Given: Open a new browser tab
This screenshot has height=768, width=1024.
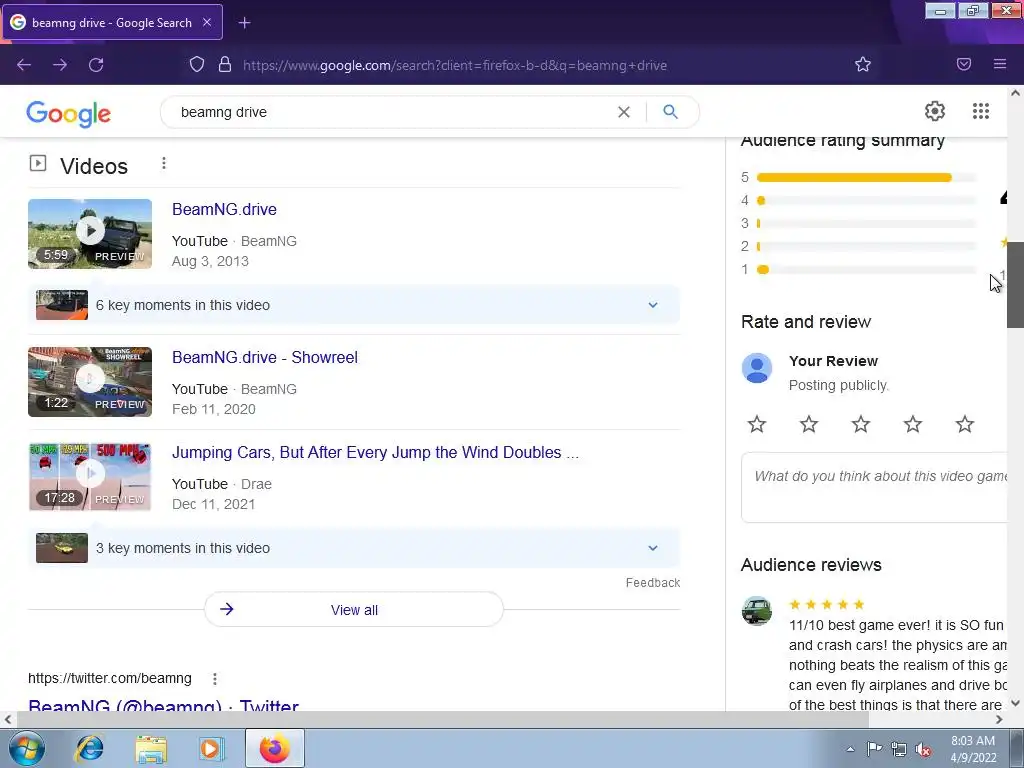Looking at the screenshot, I should (244, 23).
